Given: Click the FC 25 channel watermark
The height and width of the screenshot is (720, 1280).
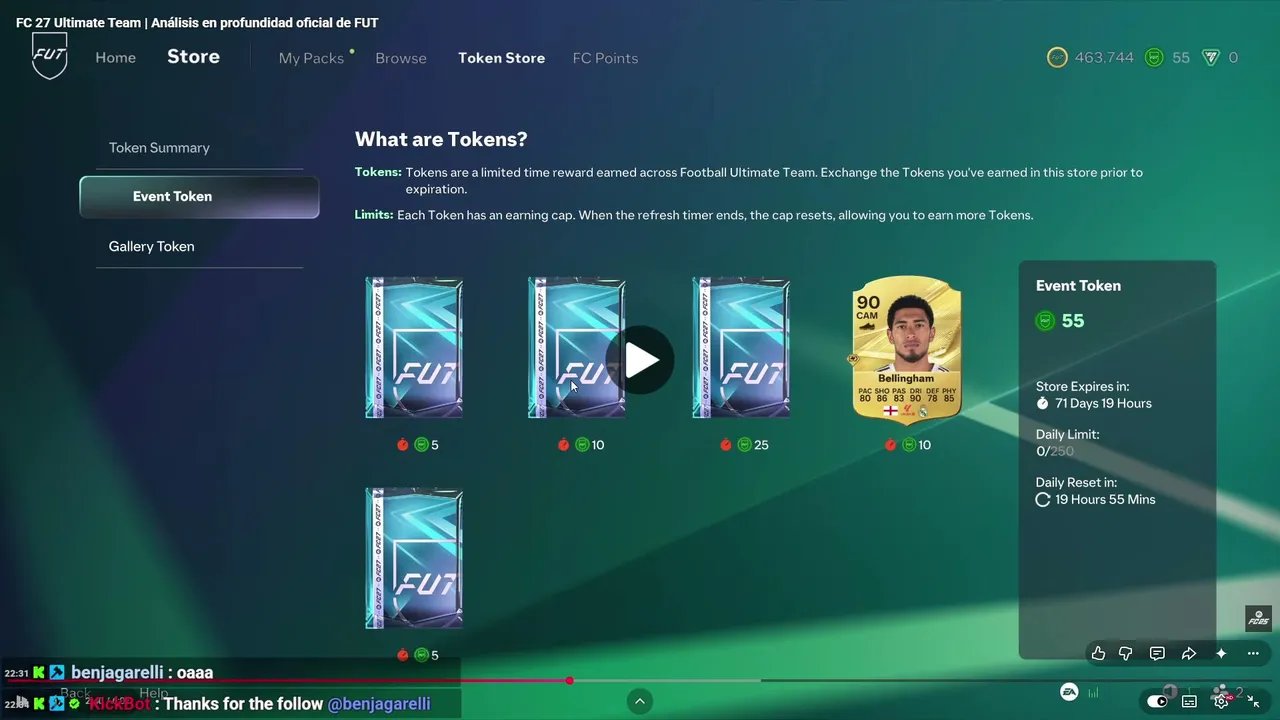Looking at the screenshot, I should 1258,618.
